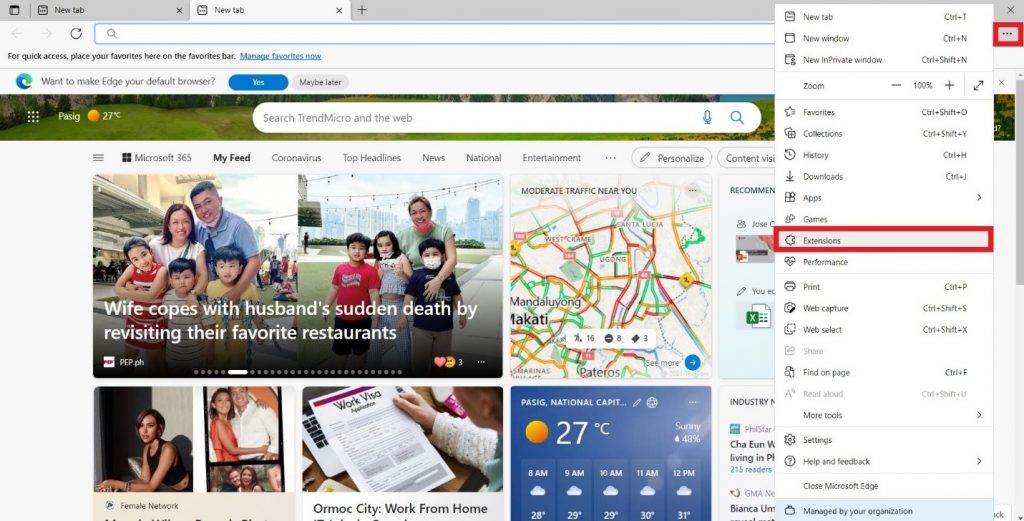Click the browser refresh icon

click(x=76, y=33)
